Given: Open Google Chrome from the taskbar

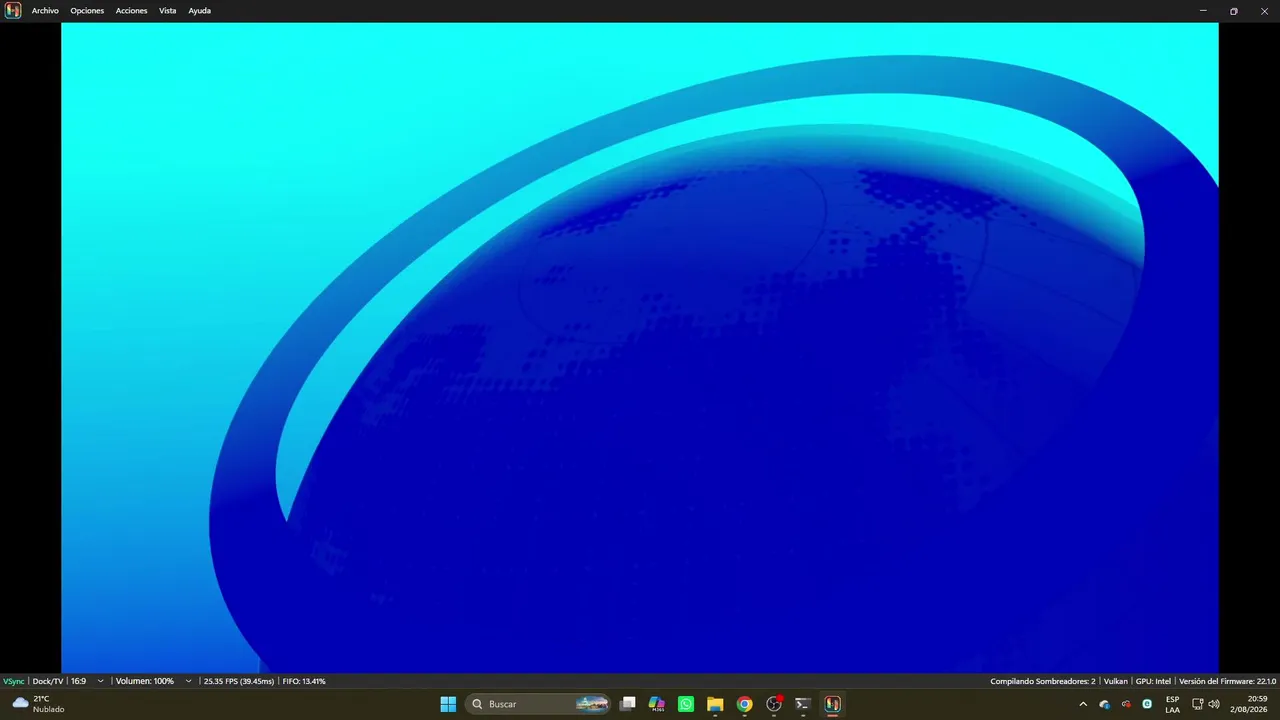Looking at the screenshot, I should [744, 704].
